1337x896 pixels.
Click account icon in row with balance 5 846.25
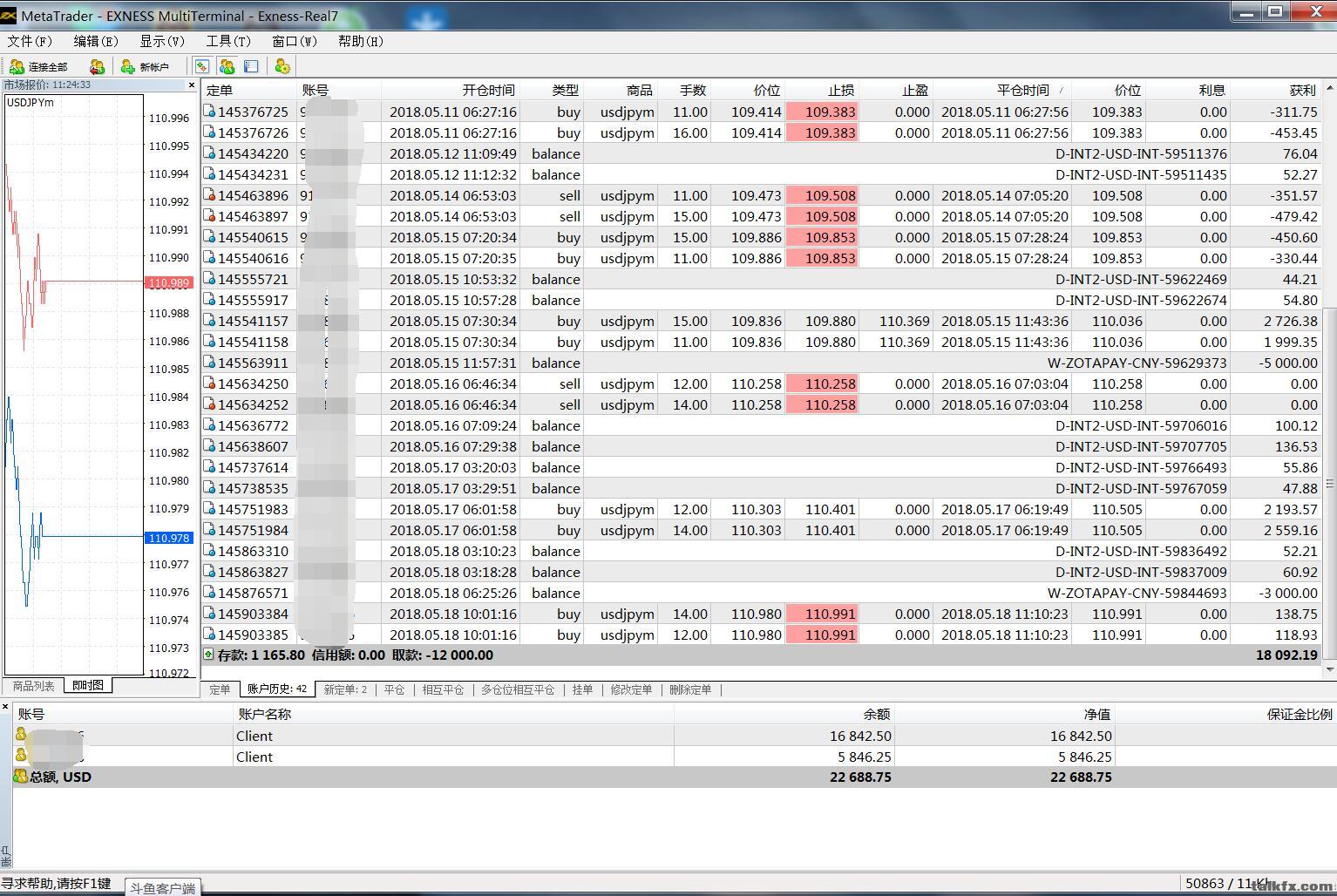(x=22, y=756)
